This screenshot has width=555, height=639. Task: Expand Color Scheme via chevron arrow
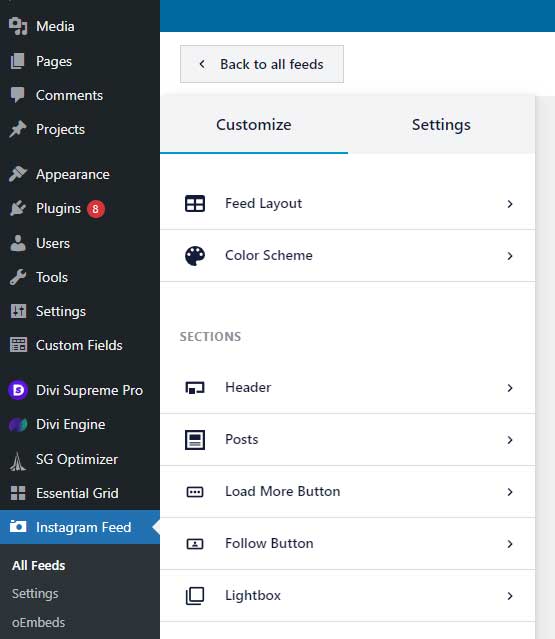click(510, 256)
